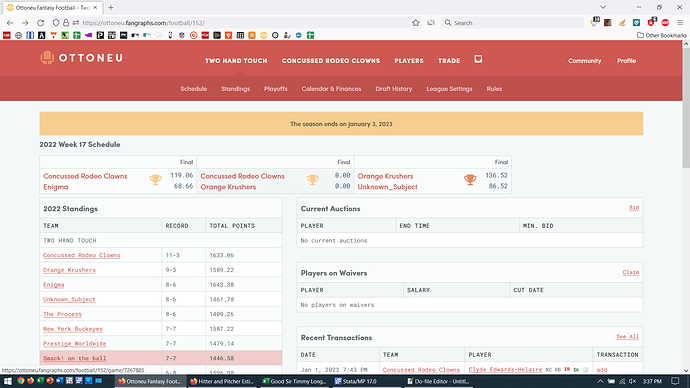Open Prestige Worldwide team in standings

pos(75,344)
